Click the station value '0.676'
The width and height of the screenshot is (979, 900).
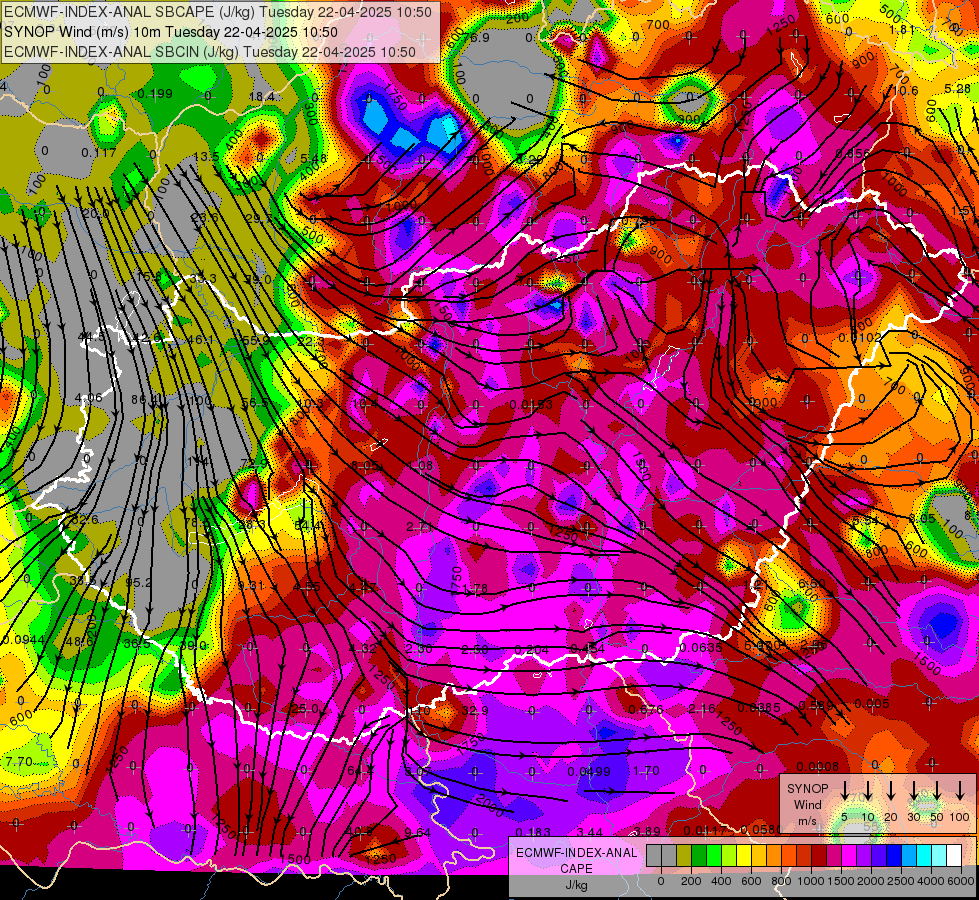coord(646,710)
